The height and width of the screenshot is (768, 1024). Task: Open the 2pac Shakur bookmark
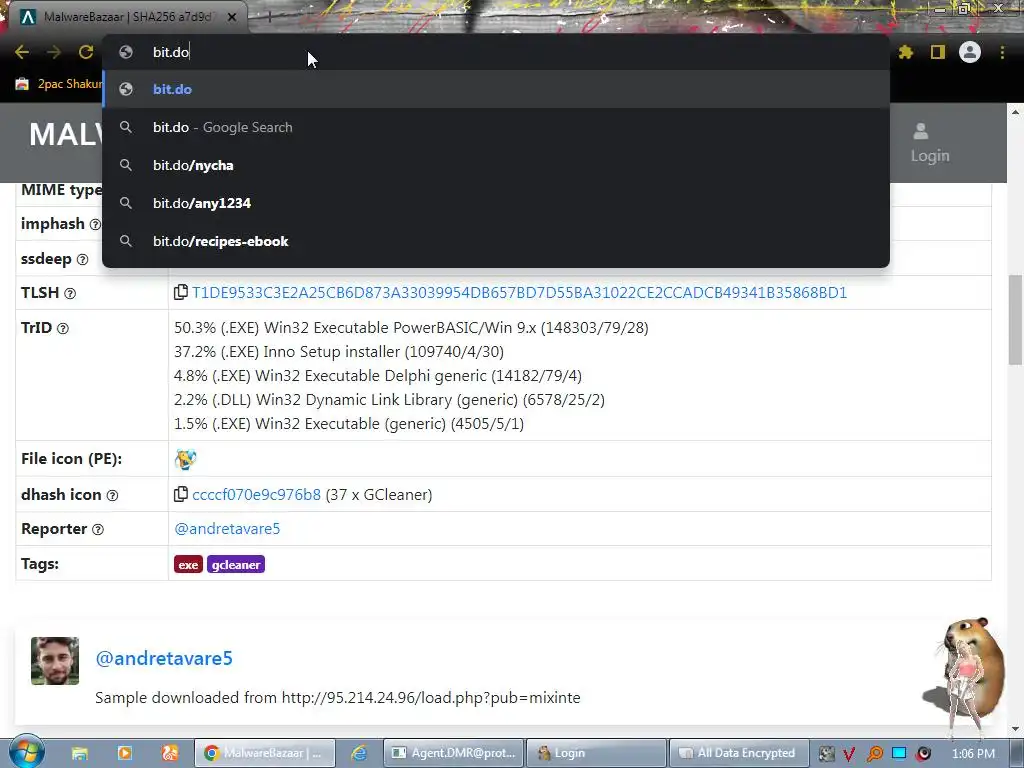pyautogui.click(x=59, y=84)
